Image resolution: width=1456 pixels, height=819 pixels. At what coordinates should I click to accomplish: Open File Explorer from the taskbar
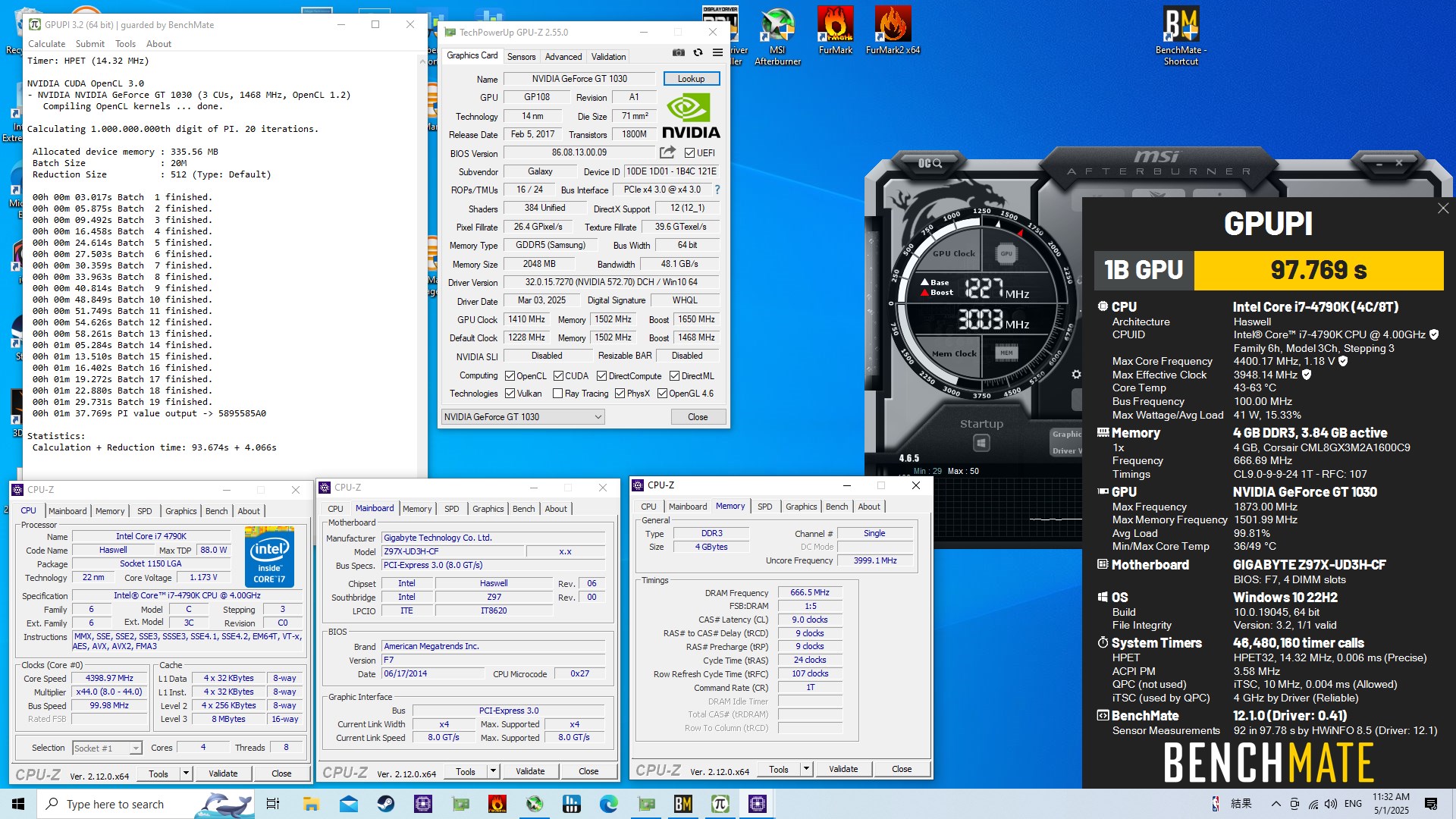tap(311, 804)
